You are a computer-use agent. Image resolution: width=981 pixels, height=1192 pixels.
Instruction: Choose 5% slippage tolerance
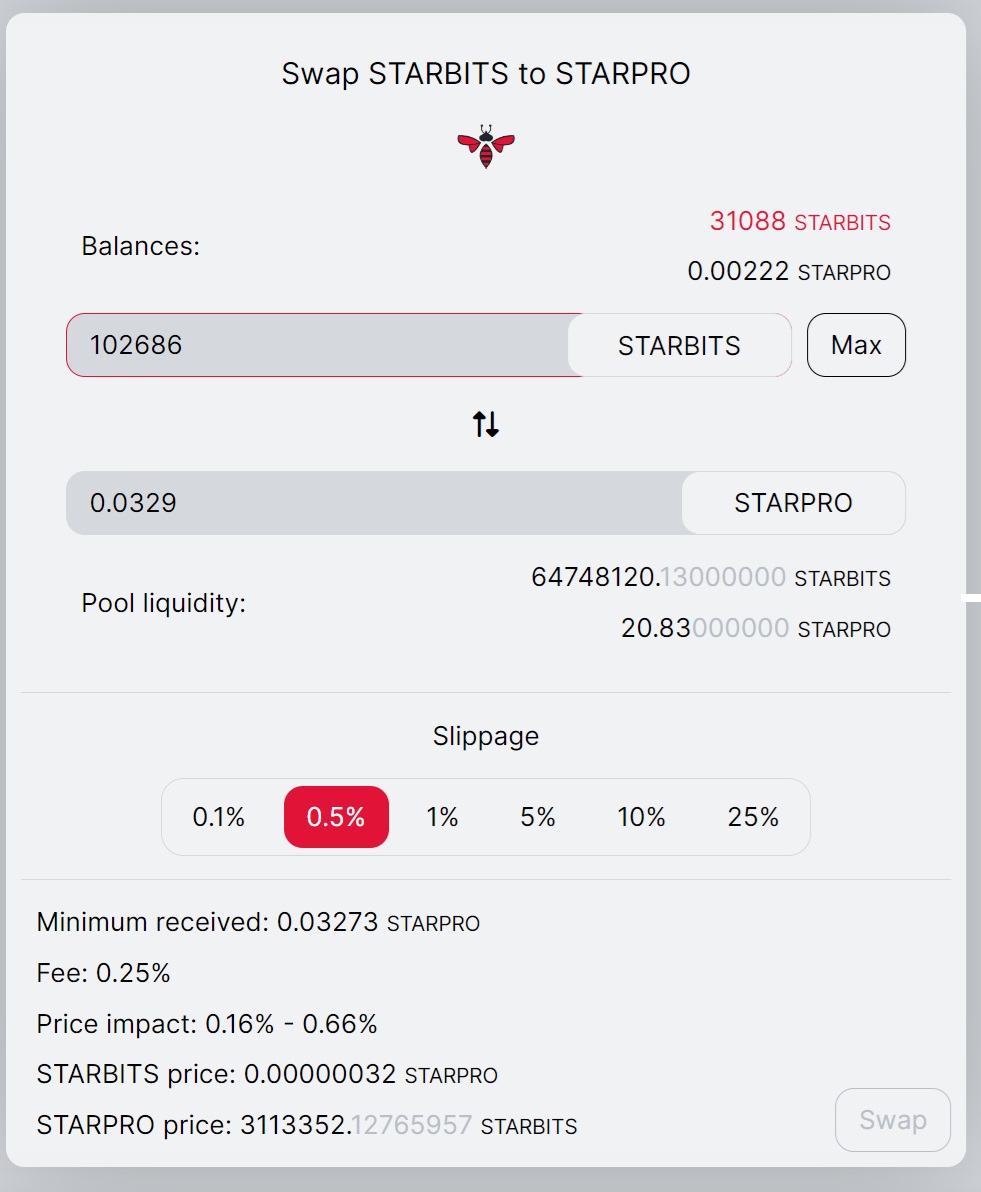pos(538,817)
